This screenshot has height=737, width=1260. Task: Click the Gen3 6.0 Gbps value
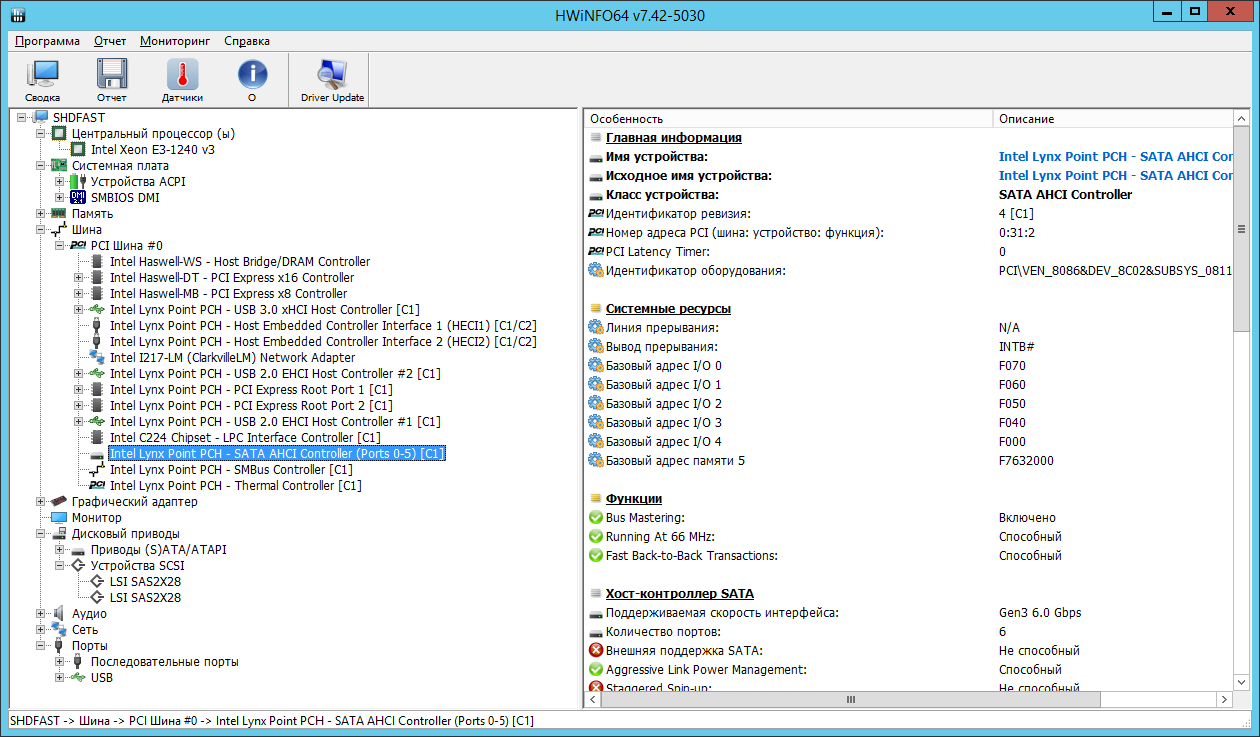[1040, 613]
